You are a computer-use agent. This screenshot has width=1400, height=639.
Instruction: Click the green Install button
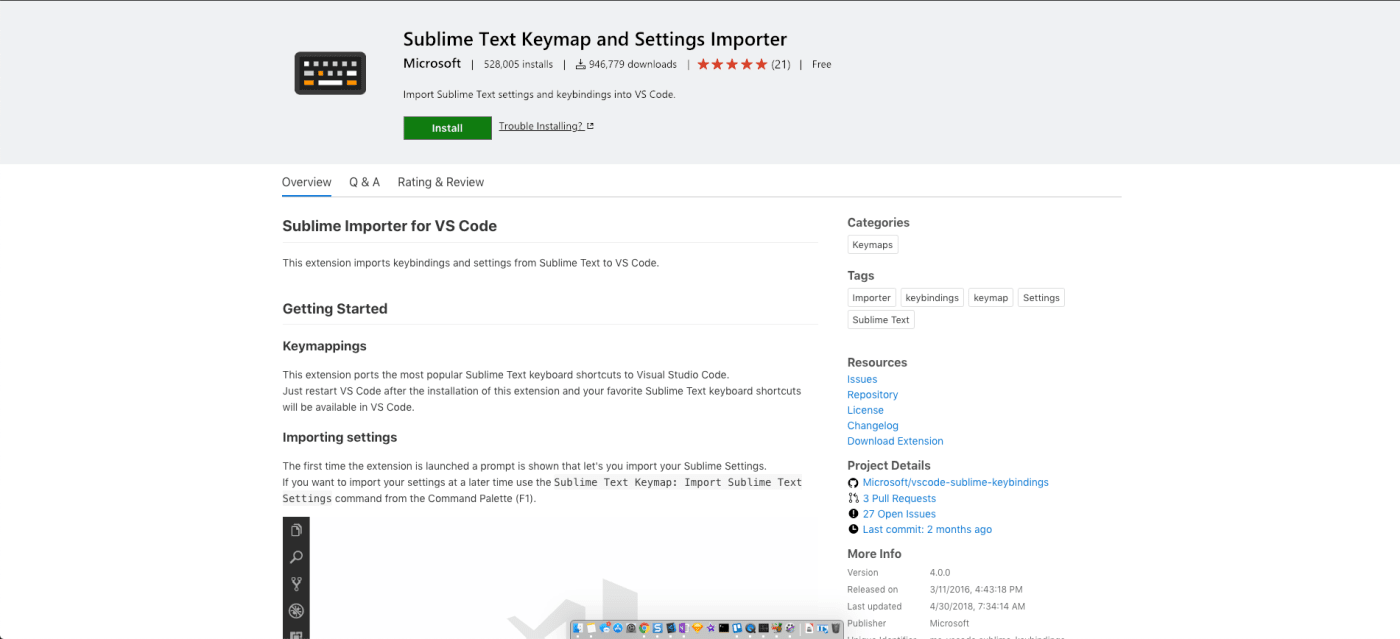click(447, 128)
